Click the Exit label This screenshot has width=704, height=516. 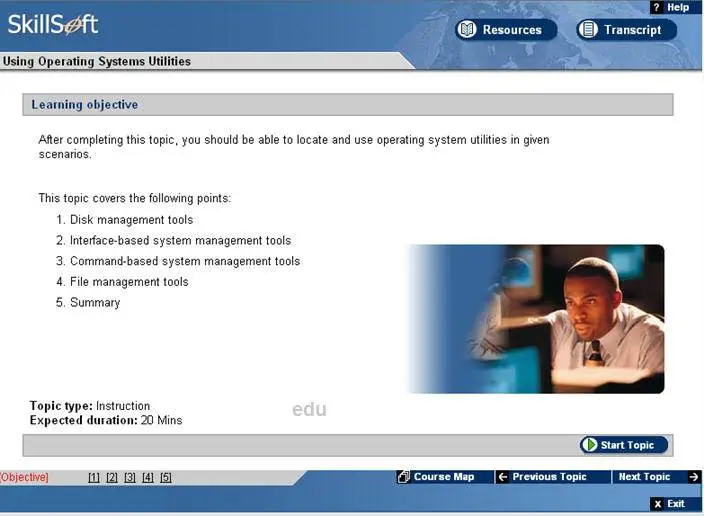[x=676, y=504]
